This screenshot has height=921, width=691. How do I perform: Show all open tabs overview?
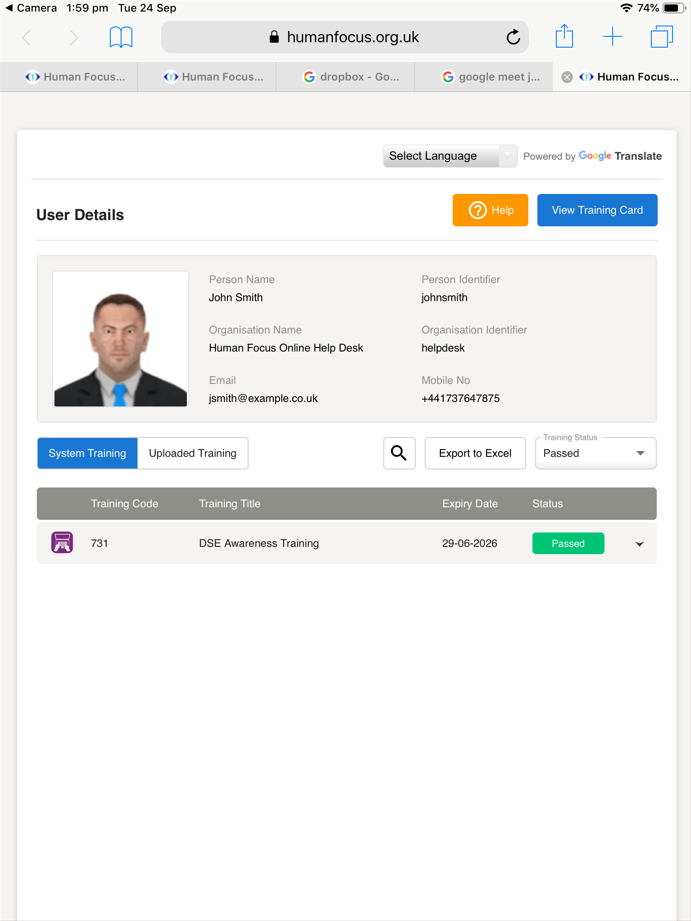click(x=661, y=37)
